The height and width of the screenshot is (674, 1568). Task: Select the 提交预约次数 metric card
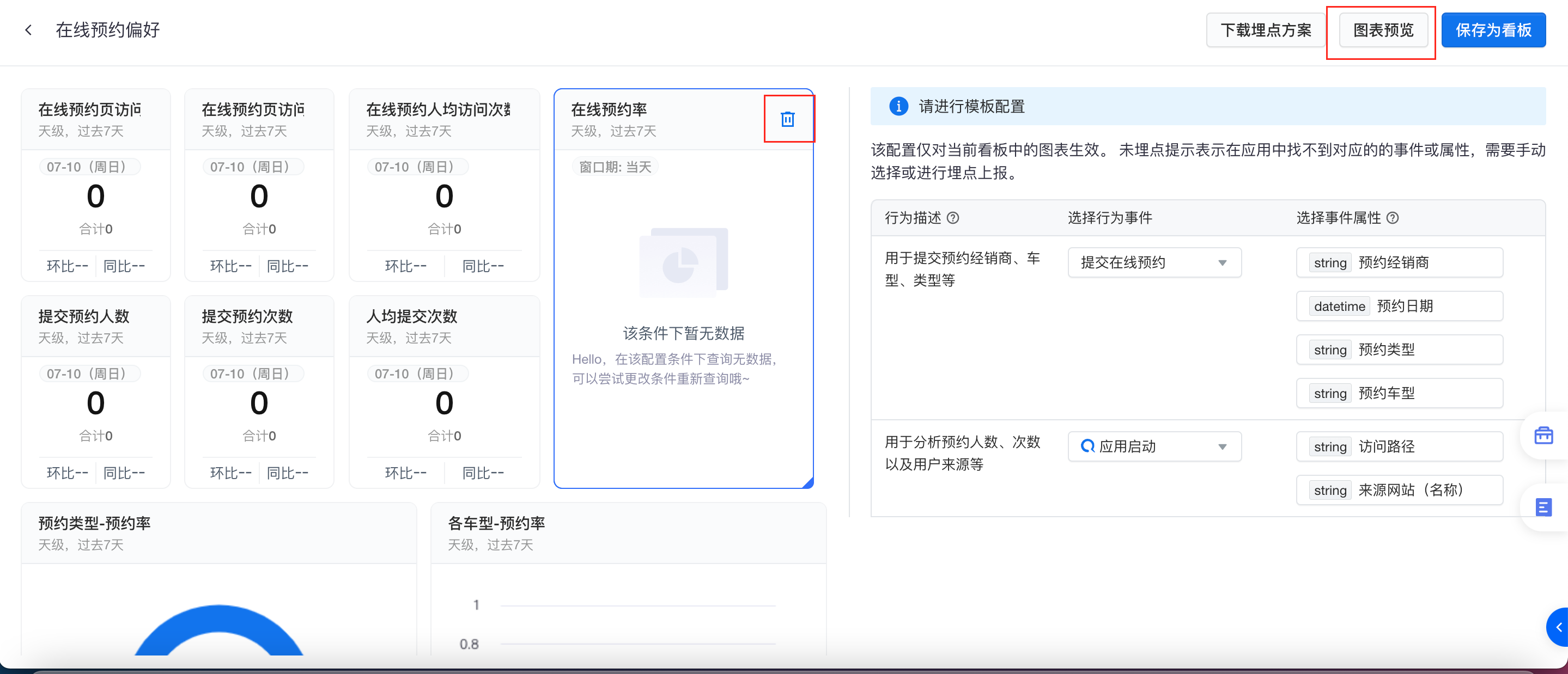pyautogui.click(x=259, y=392)
